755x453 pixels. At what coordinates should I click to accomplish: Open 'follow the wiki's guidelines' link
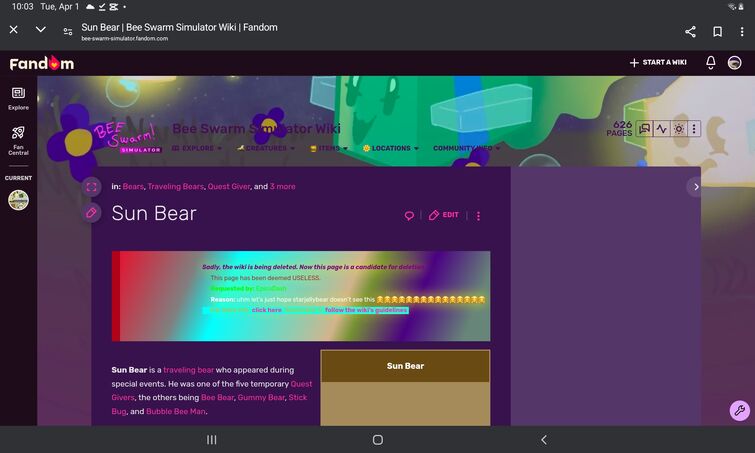point(366,310)
